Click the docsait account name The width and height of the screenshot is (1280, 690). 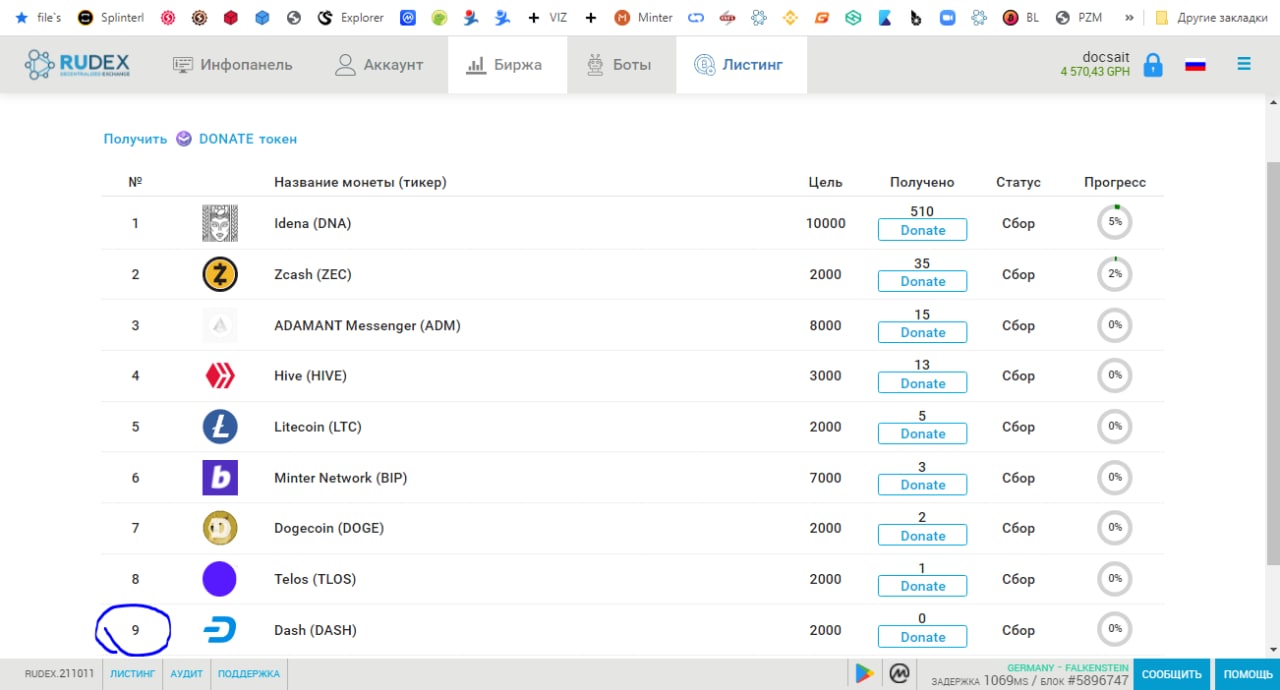[x=1106, y=57]
